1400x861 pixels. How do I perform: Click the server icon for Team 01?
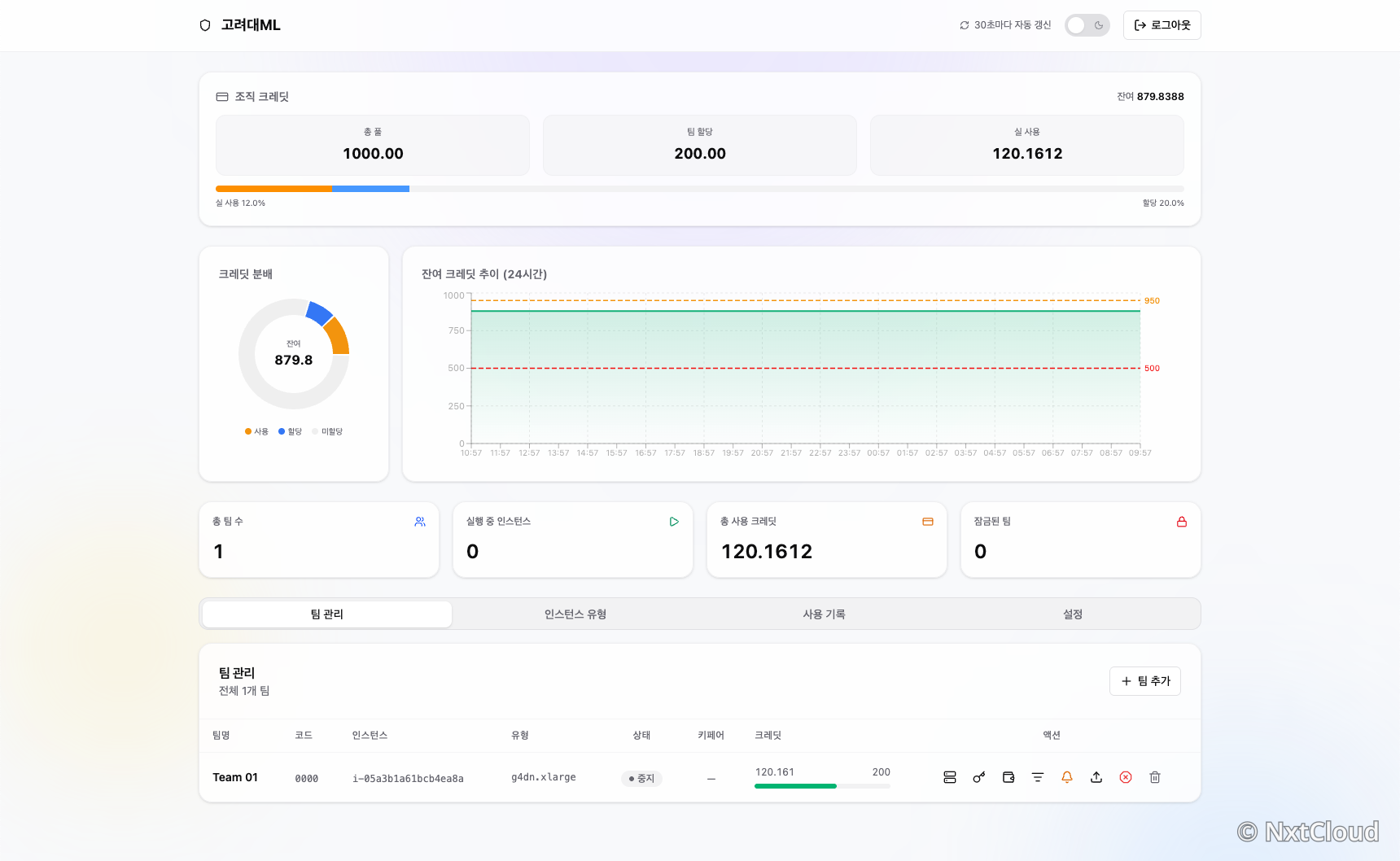click(950, 777)
